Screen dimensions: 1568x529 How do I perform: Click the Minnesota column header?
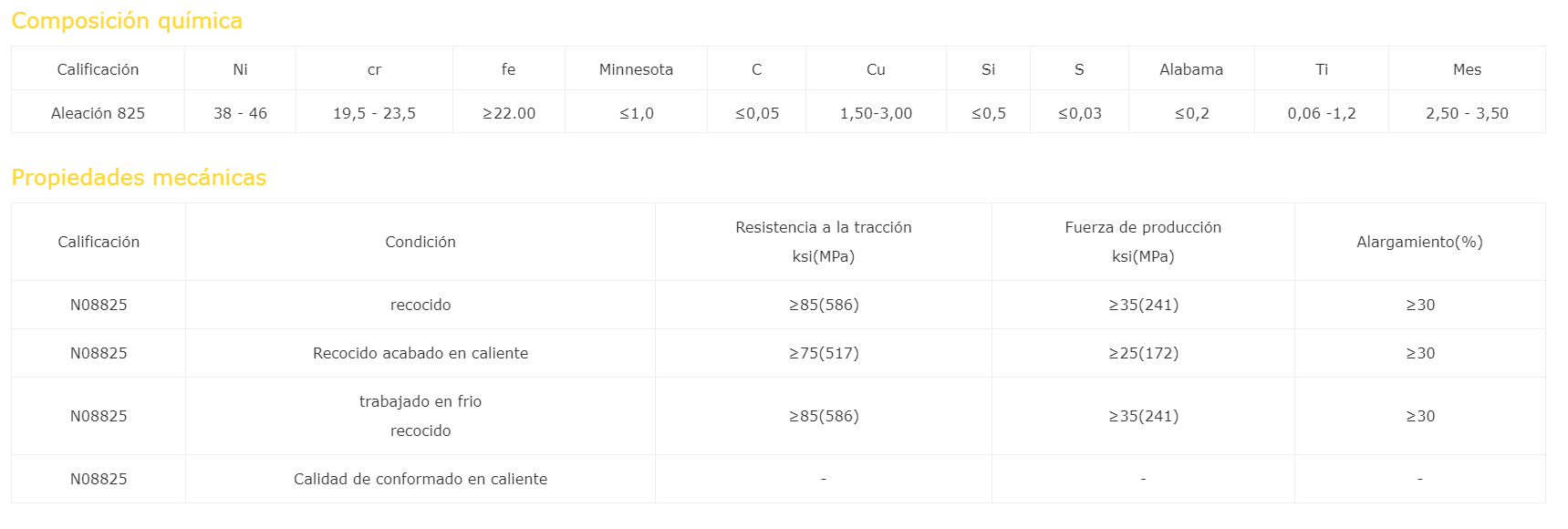pyautogui.click(x=636, y=69)
